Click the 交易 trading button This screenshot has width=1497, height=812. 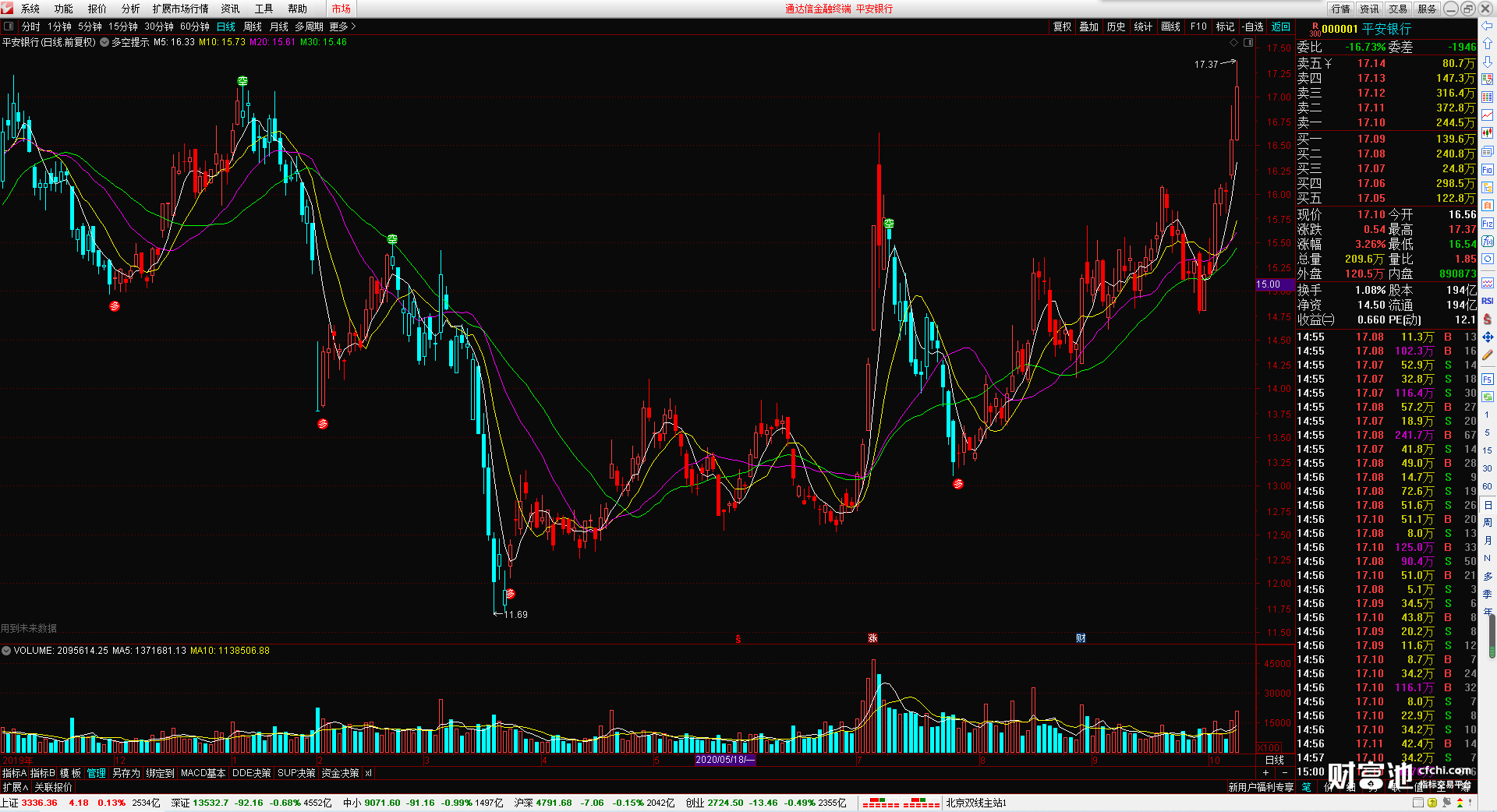1398,9
